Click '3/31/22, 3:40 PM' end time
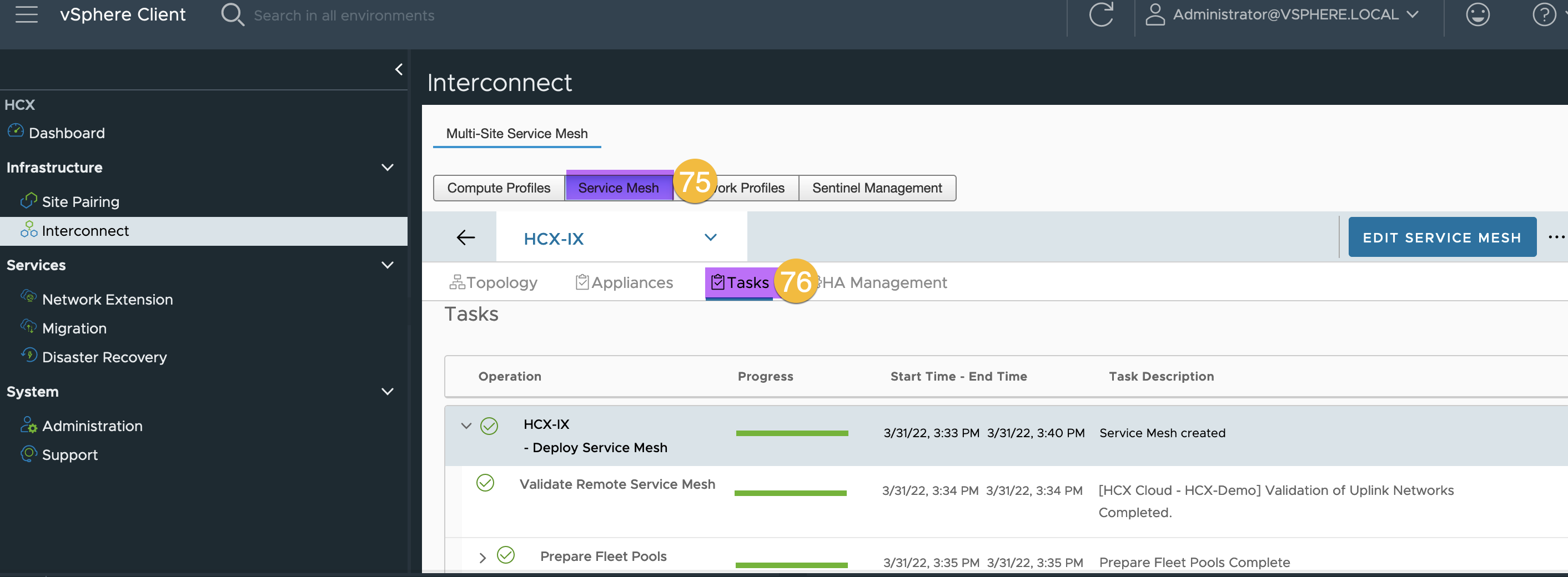This screenshot has width=1568, height=577. (1036, 433)
